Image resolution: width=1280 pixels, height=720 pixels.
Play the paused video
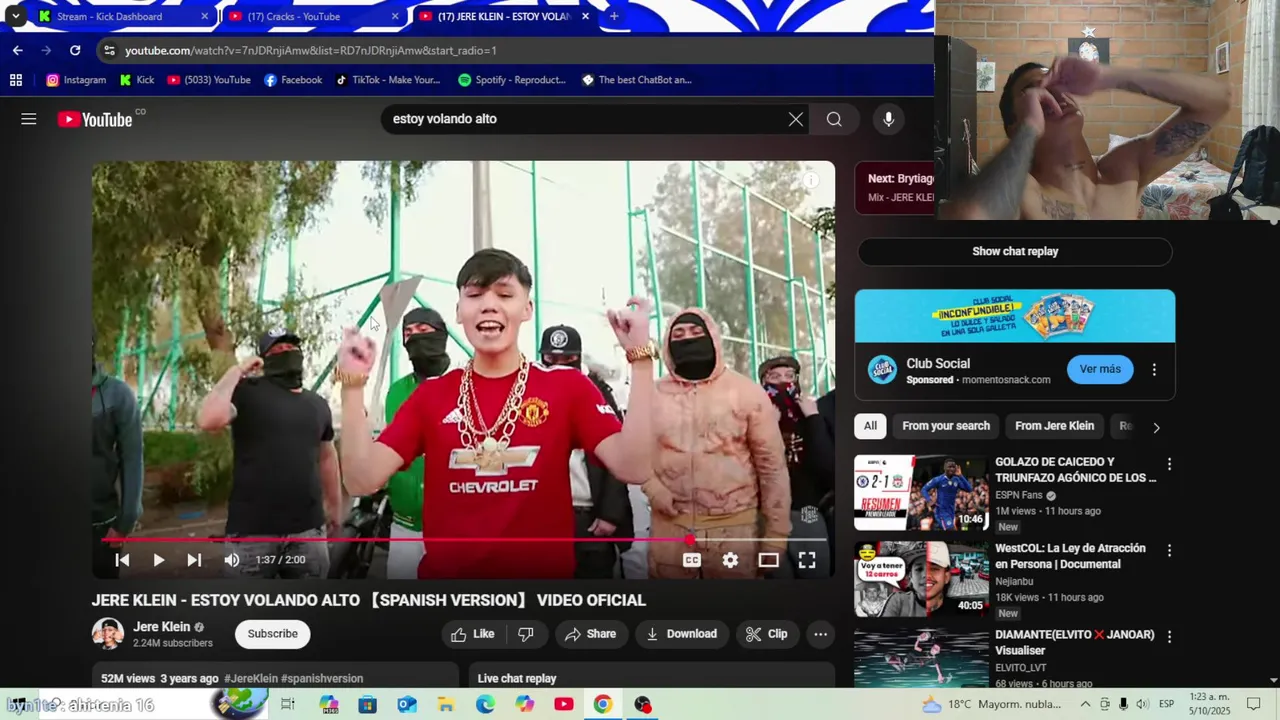coord(158,560)
